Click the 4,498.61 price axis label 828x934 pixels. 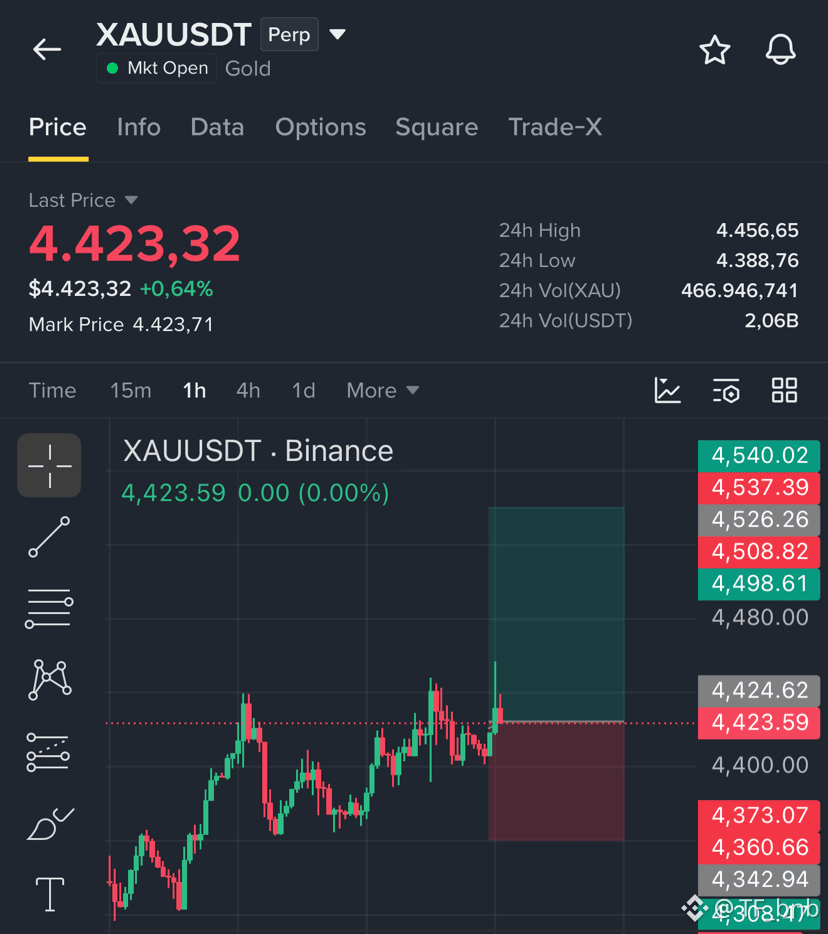click(759, 584)
